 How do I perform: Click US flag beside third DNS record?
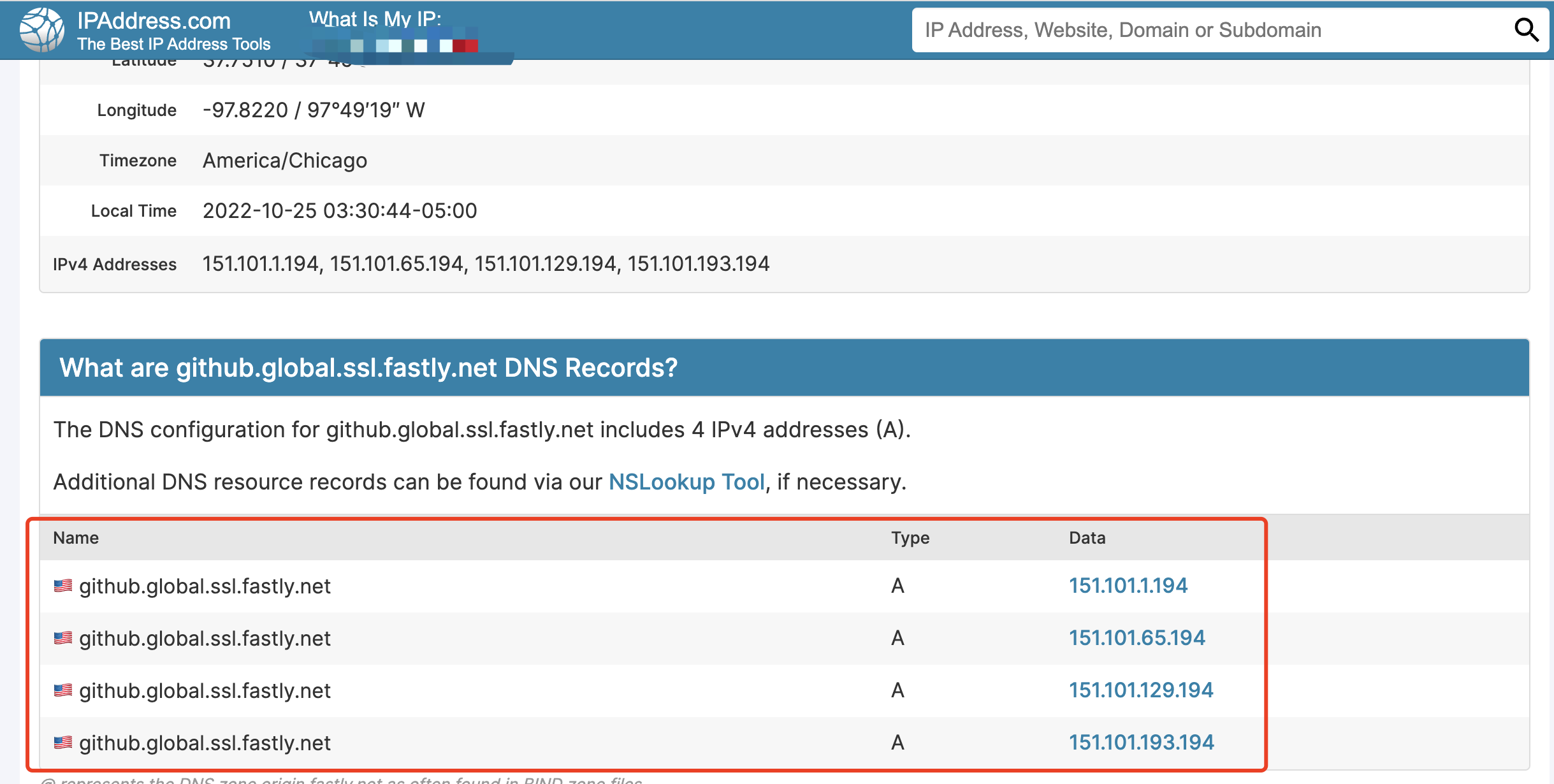62,690
